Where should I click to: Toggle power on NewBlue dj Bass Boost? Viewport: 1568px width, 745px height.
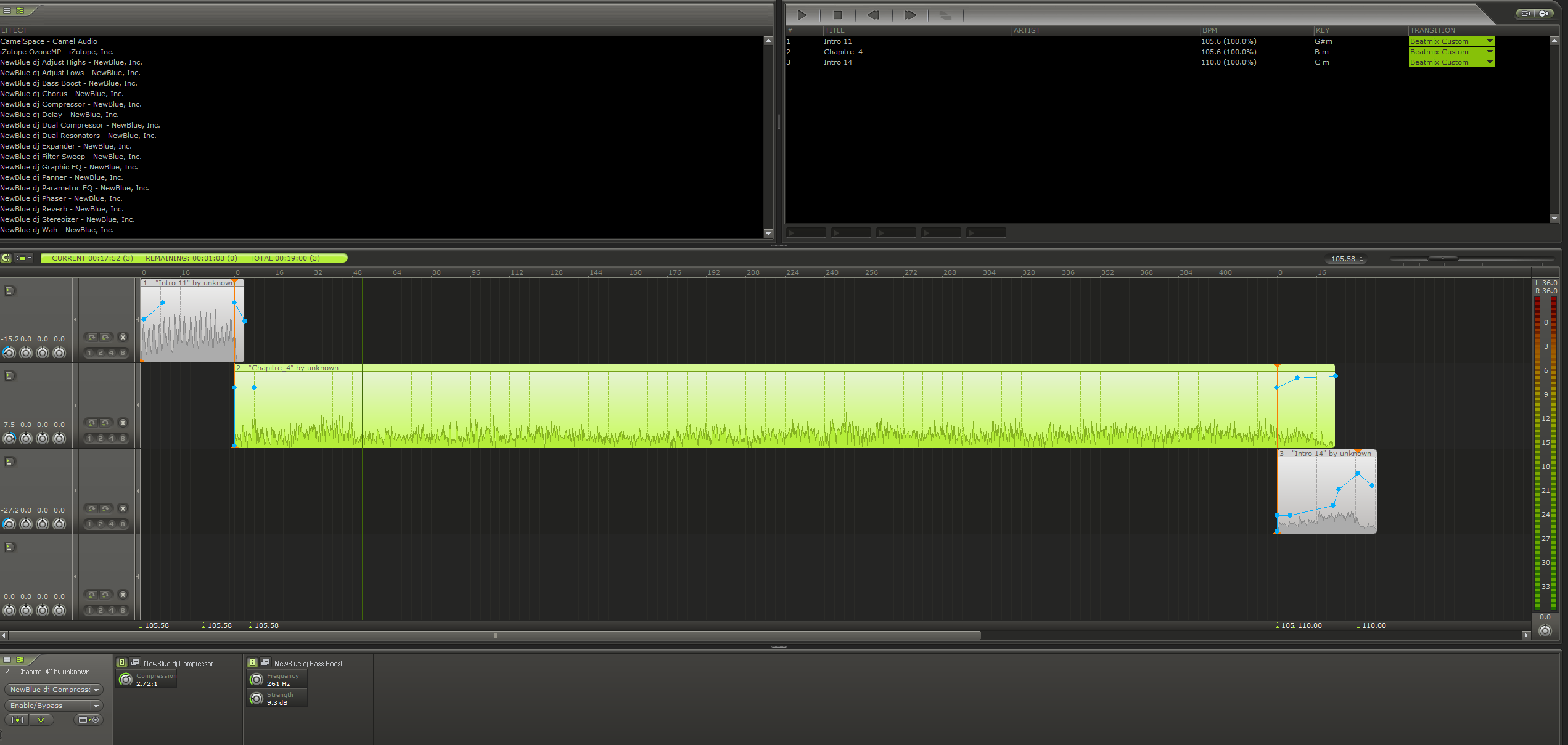point(252,662)
